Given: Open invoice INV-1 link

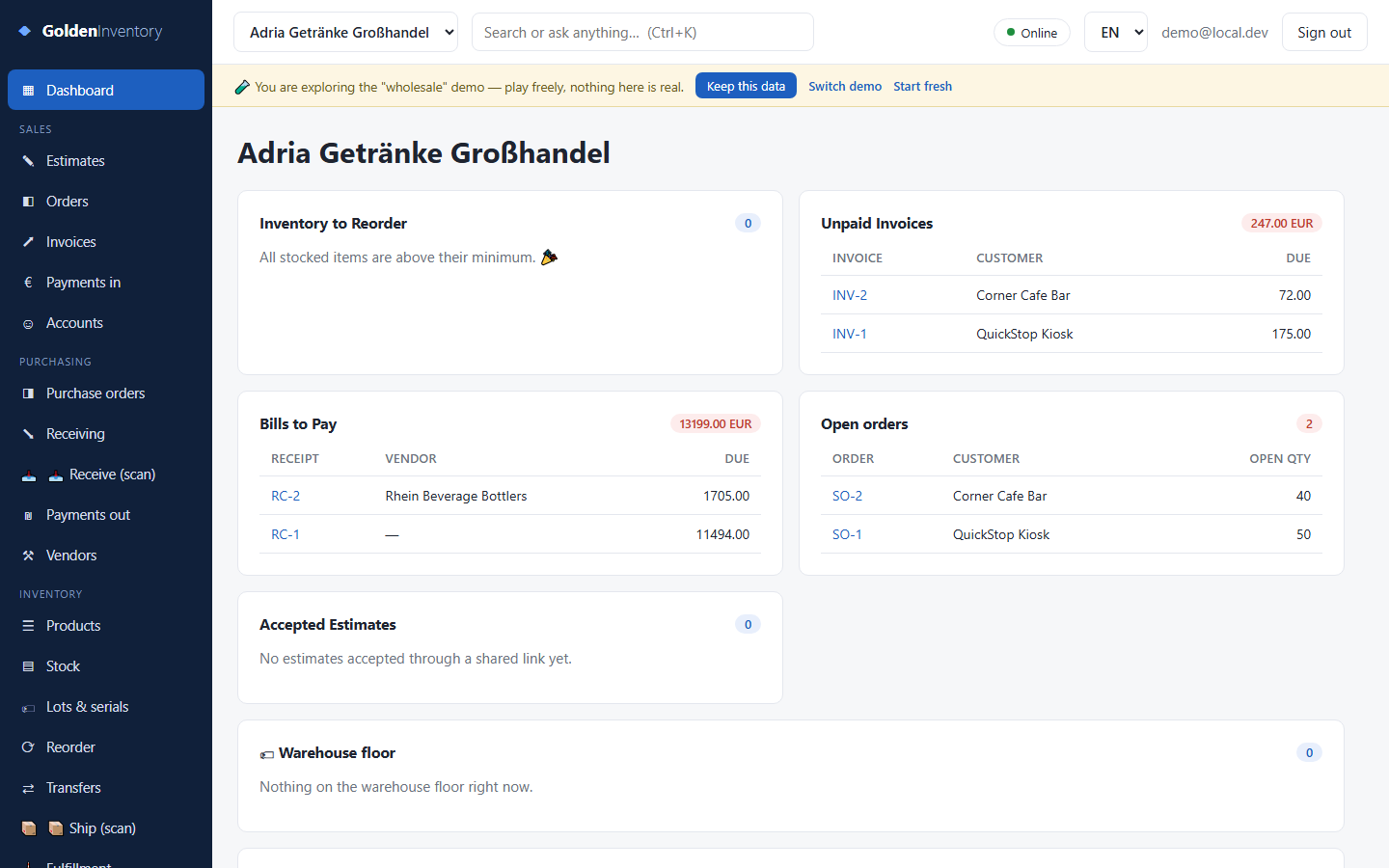Looking at the screenshot, I should [x=850, y=334].
